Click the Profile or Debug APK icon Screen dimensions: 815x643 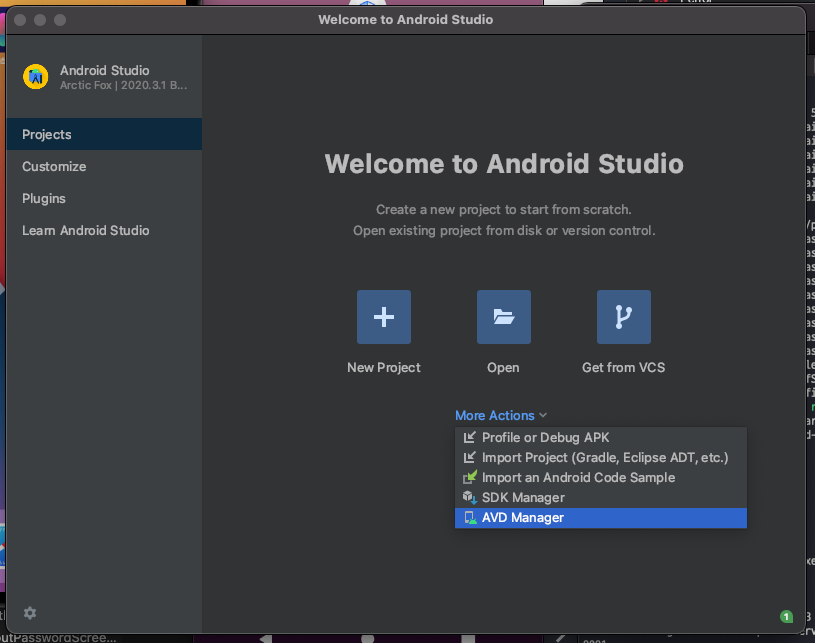[469, 437]
